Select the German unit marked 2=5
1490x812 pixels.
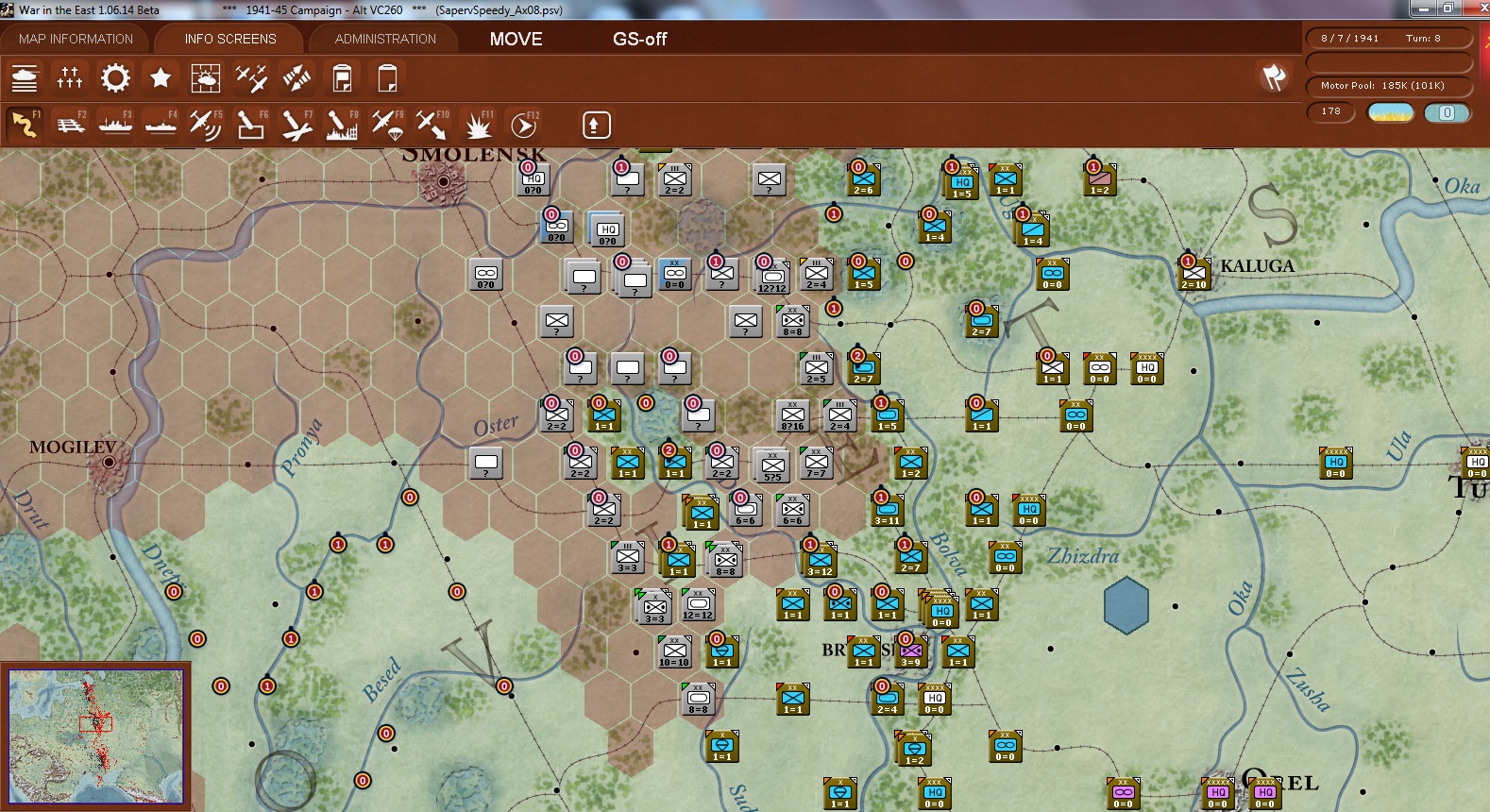pyautogui.click(x=817, y=368)
